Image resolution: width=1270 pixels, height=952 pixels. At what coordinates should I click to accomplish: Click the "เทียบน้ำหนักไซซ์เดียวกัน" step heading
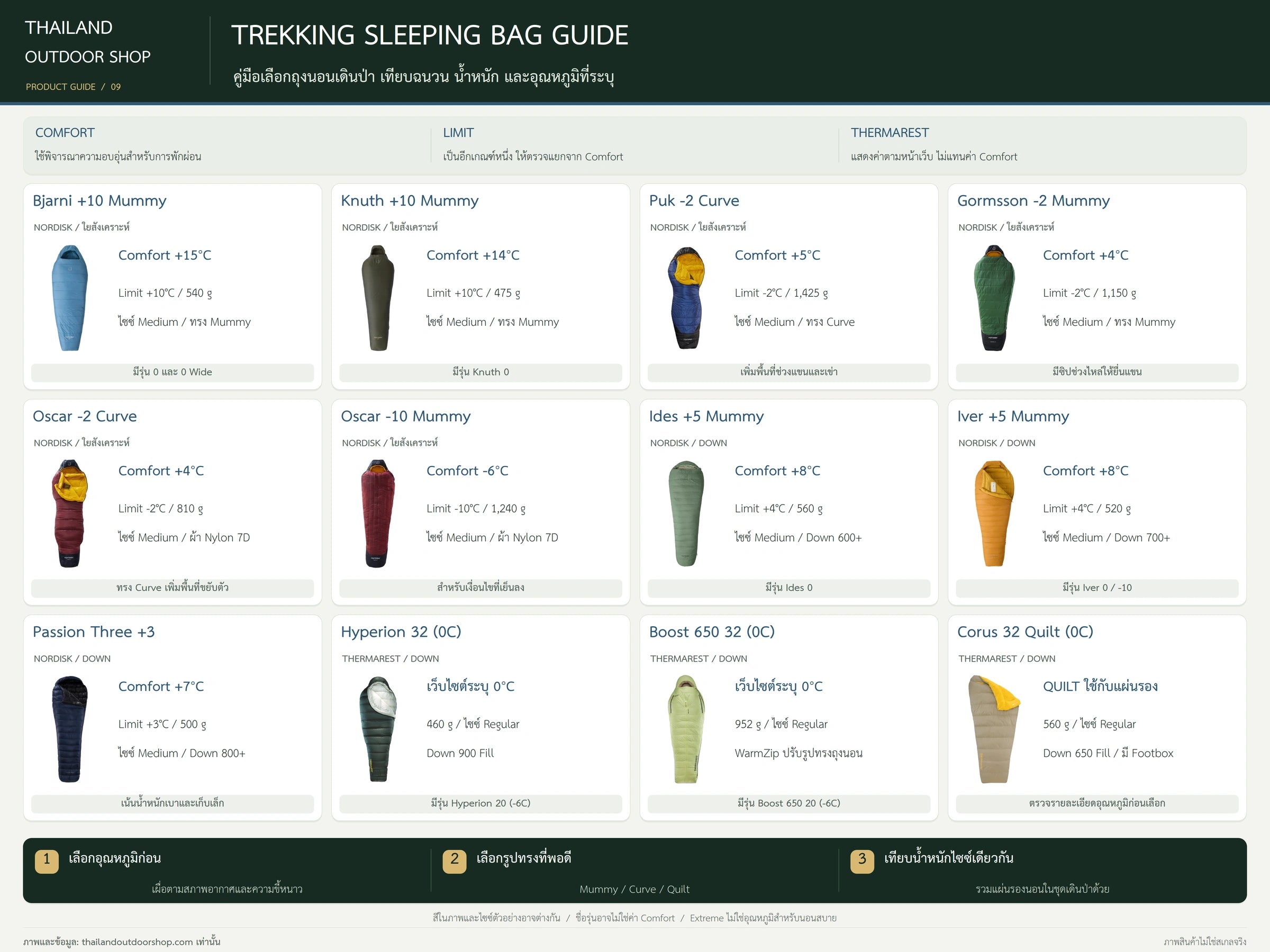click(948, 858)
